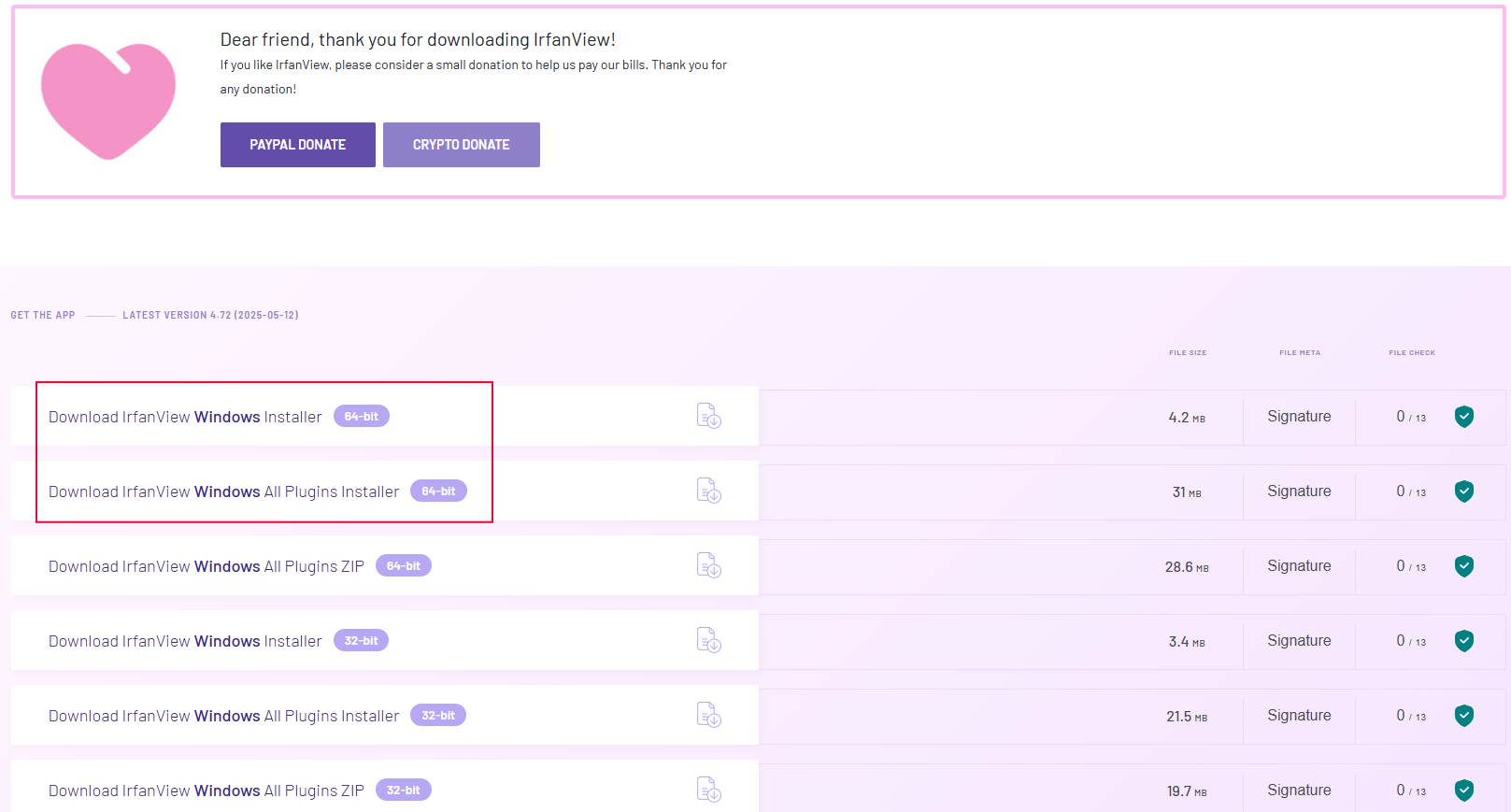Click the FILE CHECK column header

tap(1412, 353)
